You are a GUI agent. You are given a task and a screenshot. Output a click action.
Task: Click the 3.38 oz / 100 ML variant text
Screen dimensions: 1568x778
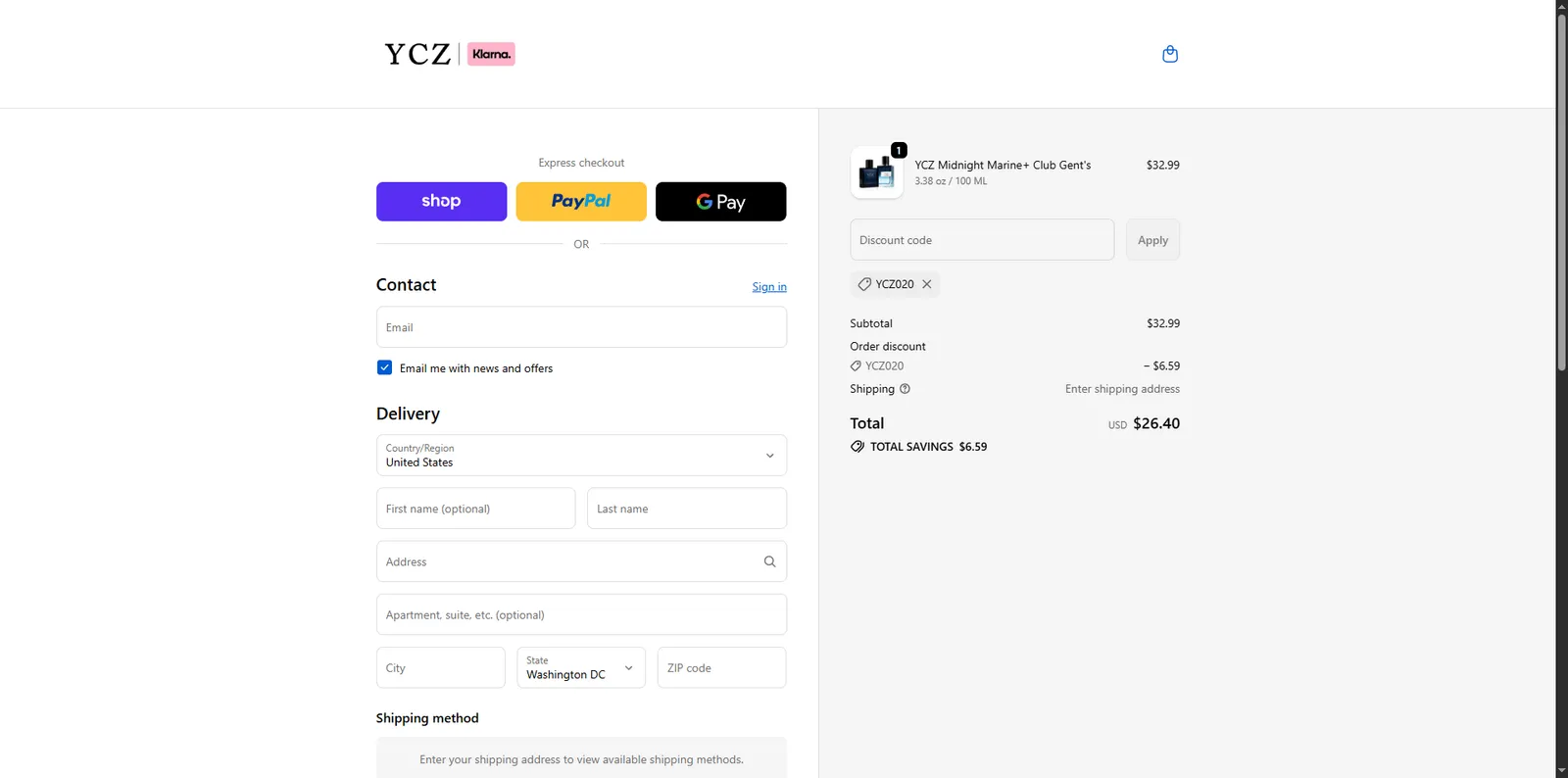(x=951, y=181)
